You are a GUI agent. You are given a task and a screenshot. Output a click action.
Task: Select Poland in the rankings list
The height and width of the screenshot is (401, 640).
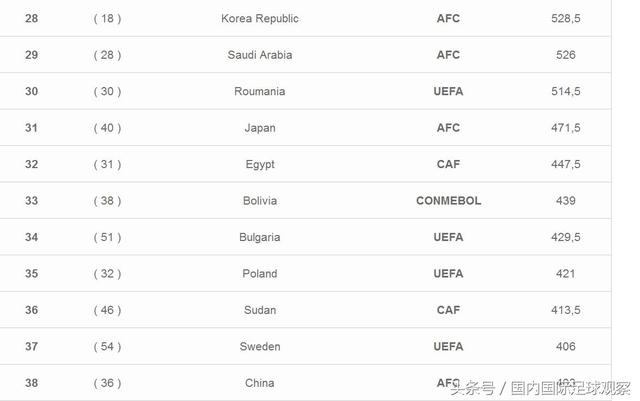click(259, 274)
